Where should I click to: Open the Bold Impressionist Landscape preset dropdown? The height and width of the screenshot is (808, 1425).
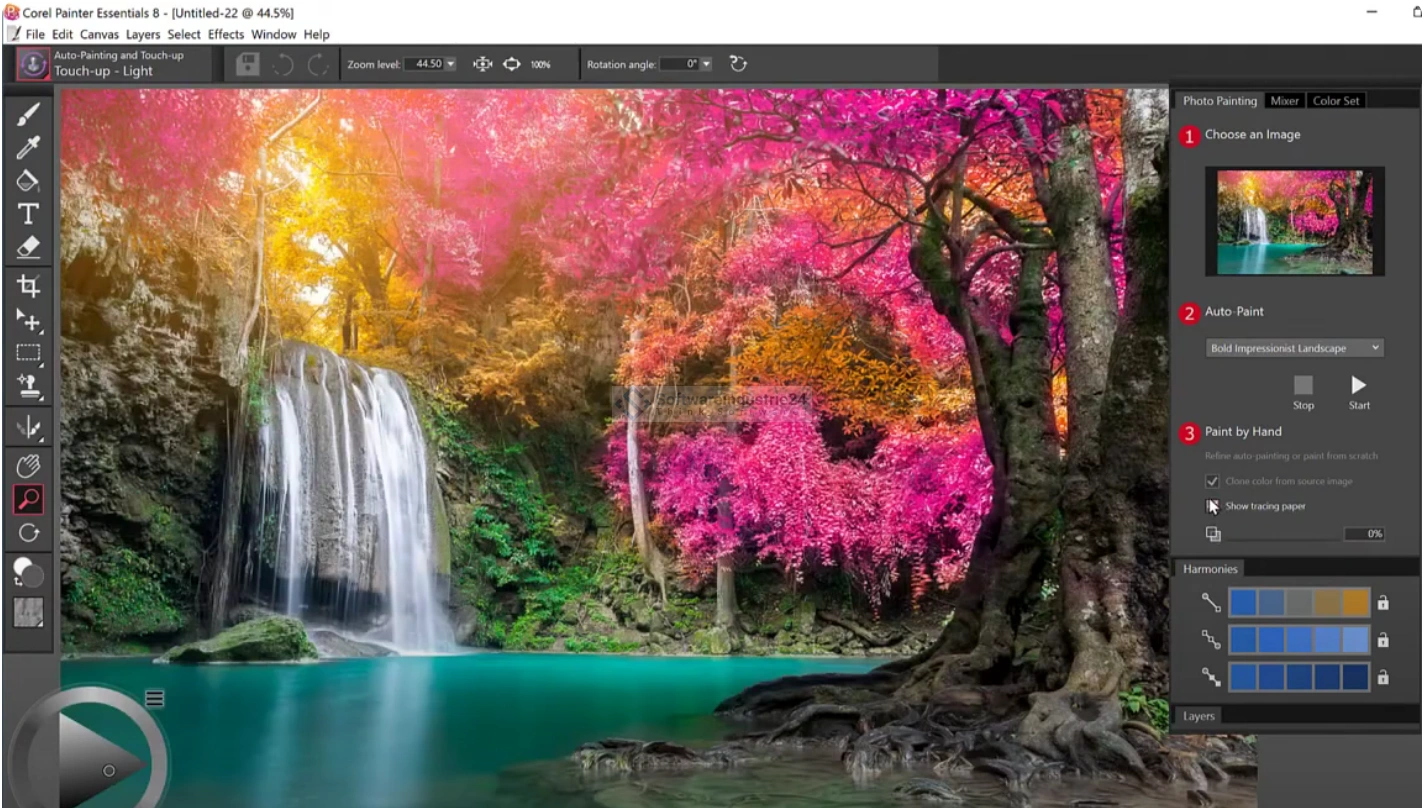pos(1294,348)
